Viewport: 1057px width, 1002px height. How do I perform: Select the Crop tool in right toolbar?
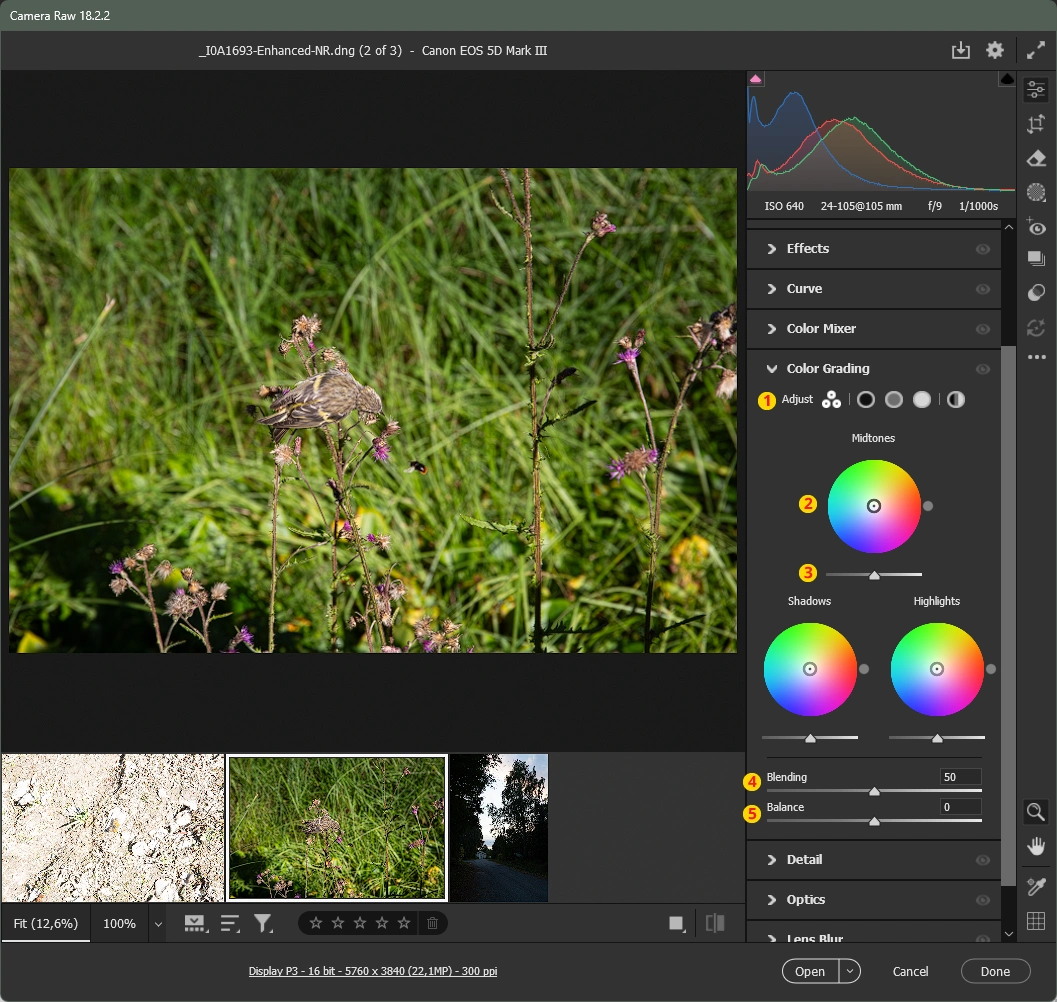[x=1036, y=124]
